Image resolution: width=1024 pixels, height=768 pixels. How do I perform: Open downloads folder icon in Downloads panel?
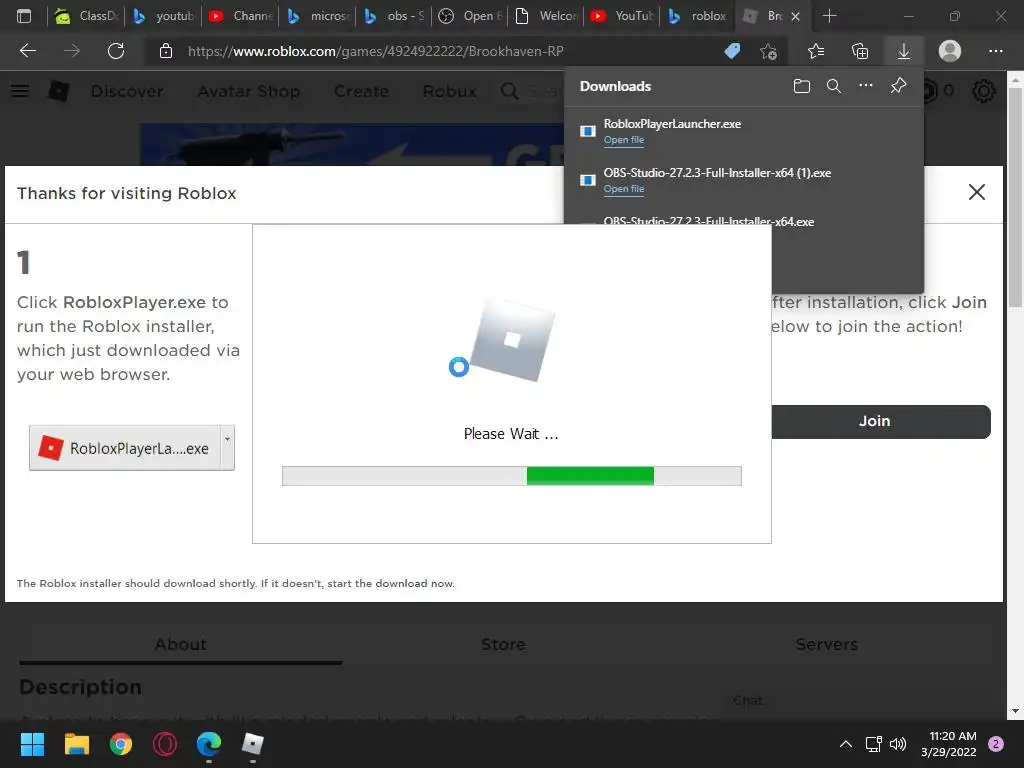pyautogui.click(x=801, y=86)
